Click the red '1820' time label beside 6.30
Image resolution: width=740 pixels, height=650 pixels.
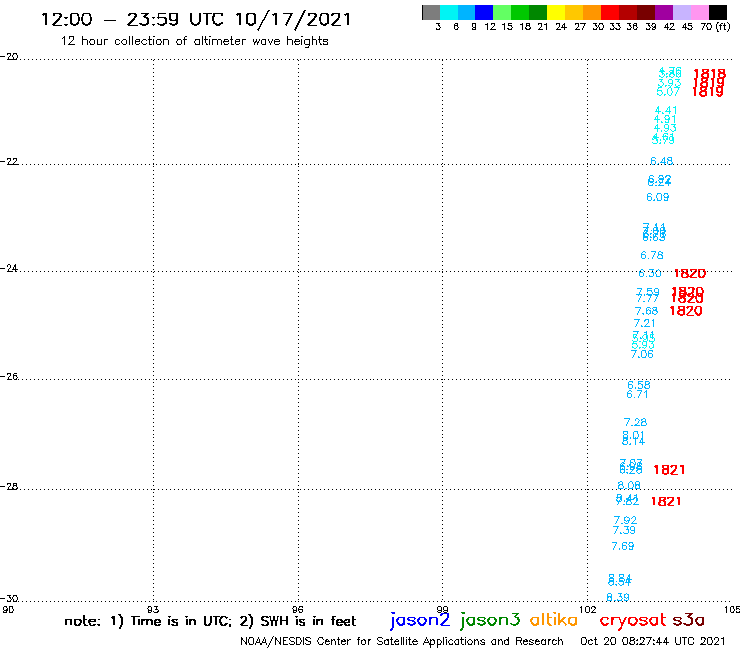[690, 273]
